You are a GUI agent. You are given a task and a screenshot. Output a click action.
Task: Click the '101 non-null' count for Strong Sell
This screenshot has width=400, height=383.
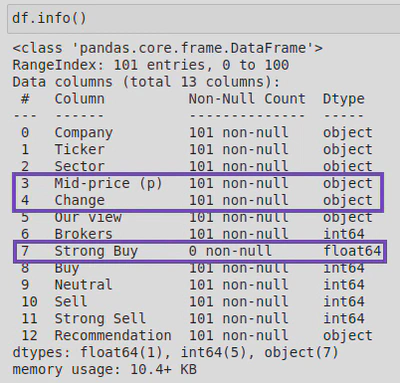click(239, 319)
